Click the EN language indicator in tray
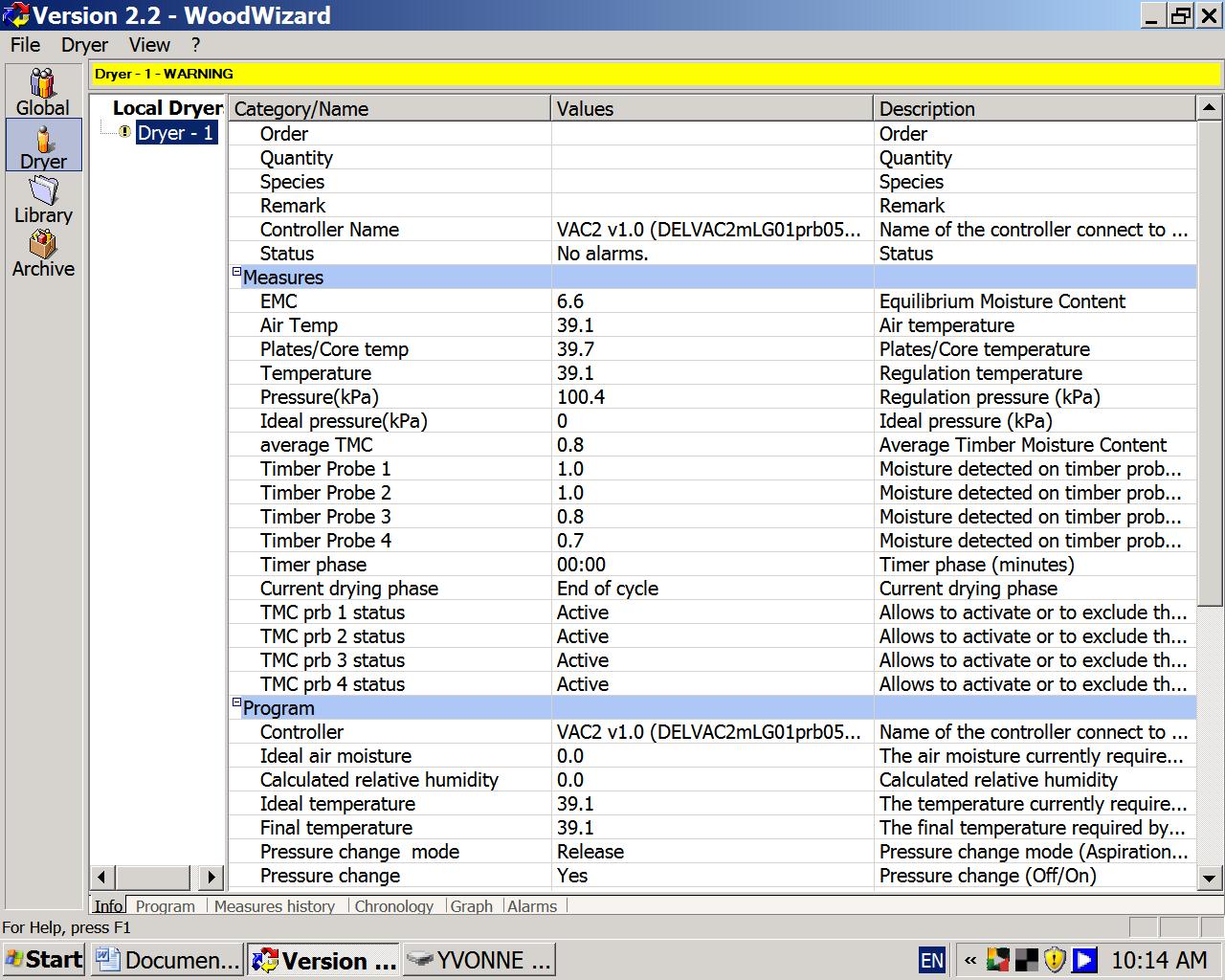The width and height of the screenshot is (1225, 980). 931,960
